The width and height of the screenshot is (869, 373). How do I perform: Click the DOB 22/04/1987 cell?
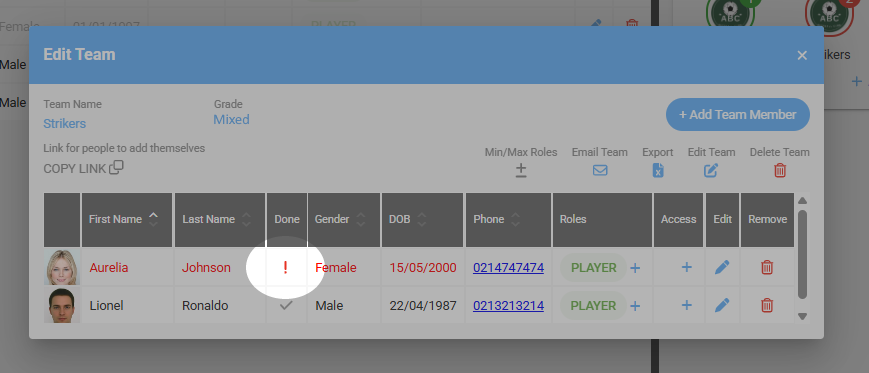point(423,305)
